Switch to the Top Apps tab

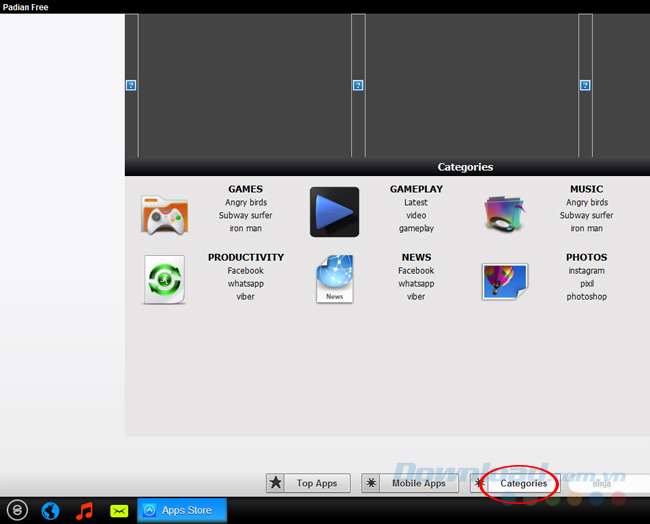(x=308, y=483)
